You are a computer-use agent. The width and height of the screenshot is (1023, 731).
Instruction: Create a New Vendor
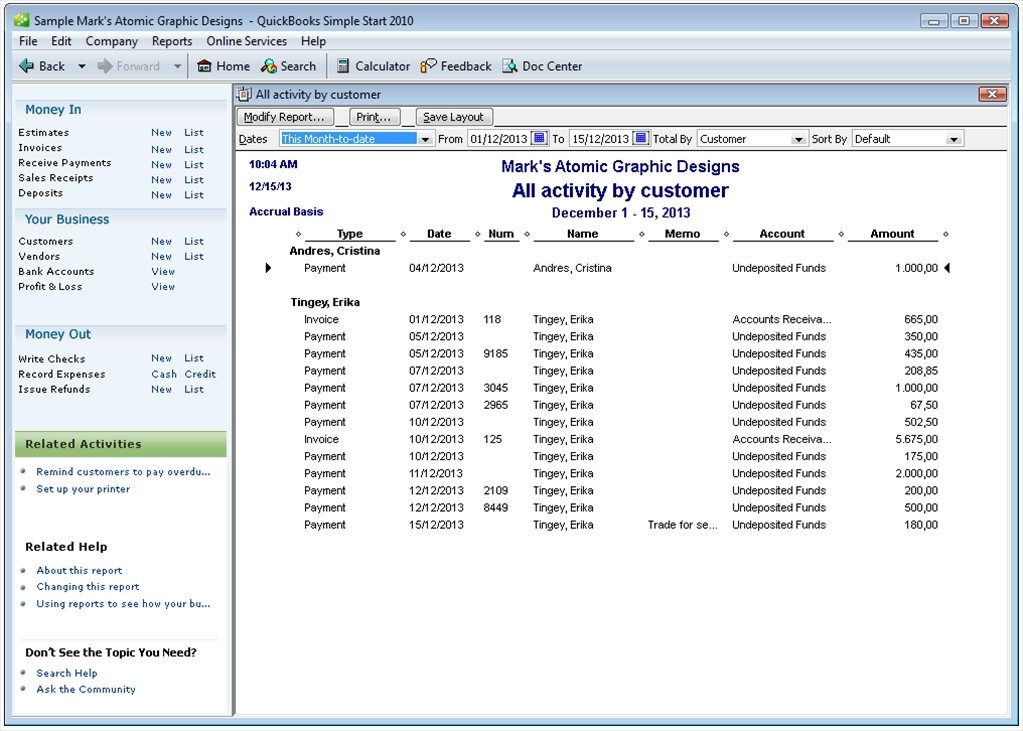[x=161, y=257]
